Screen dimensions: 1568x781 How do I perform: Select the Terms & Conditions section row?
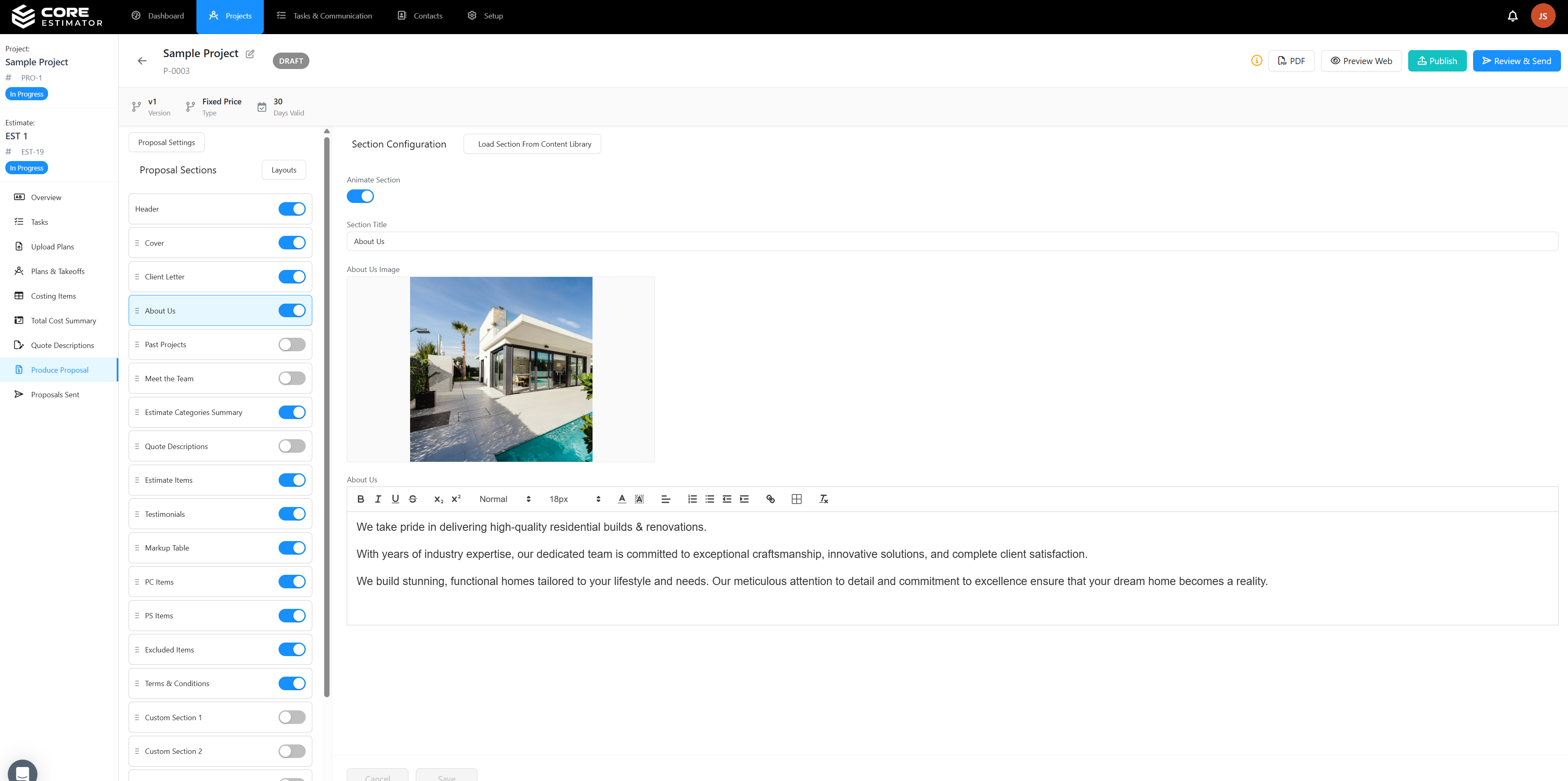click(x=220, y=684)
